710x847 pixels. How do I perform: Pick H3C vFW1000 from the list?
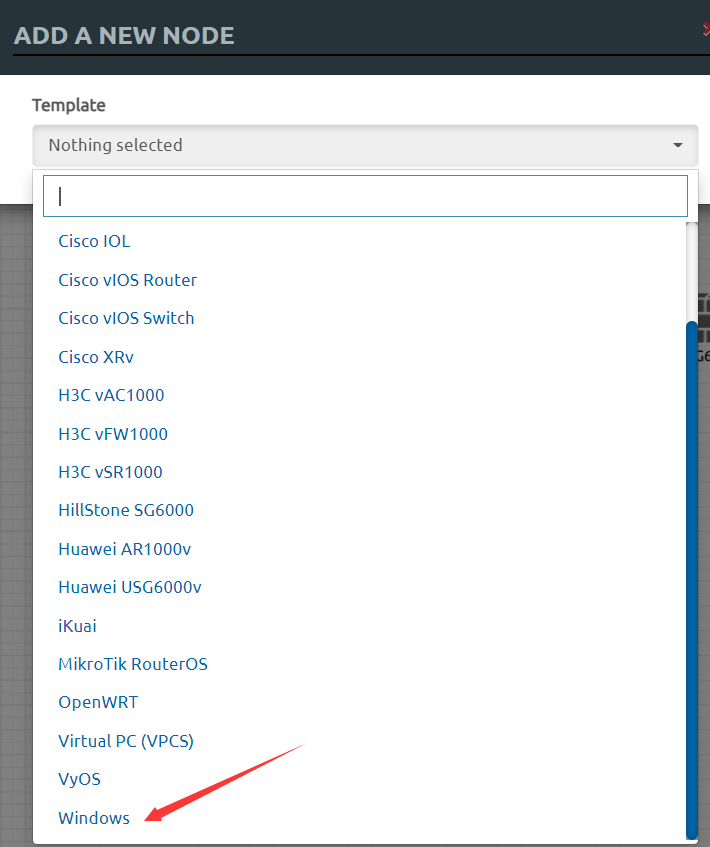113,434
